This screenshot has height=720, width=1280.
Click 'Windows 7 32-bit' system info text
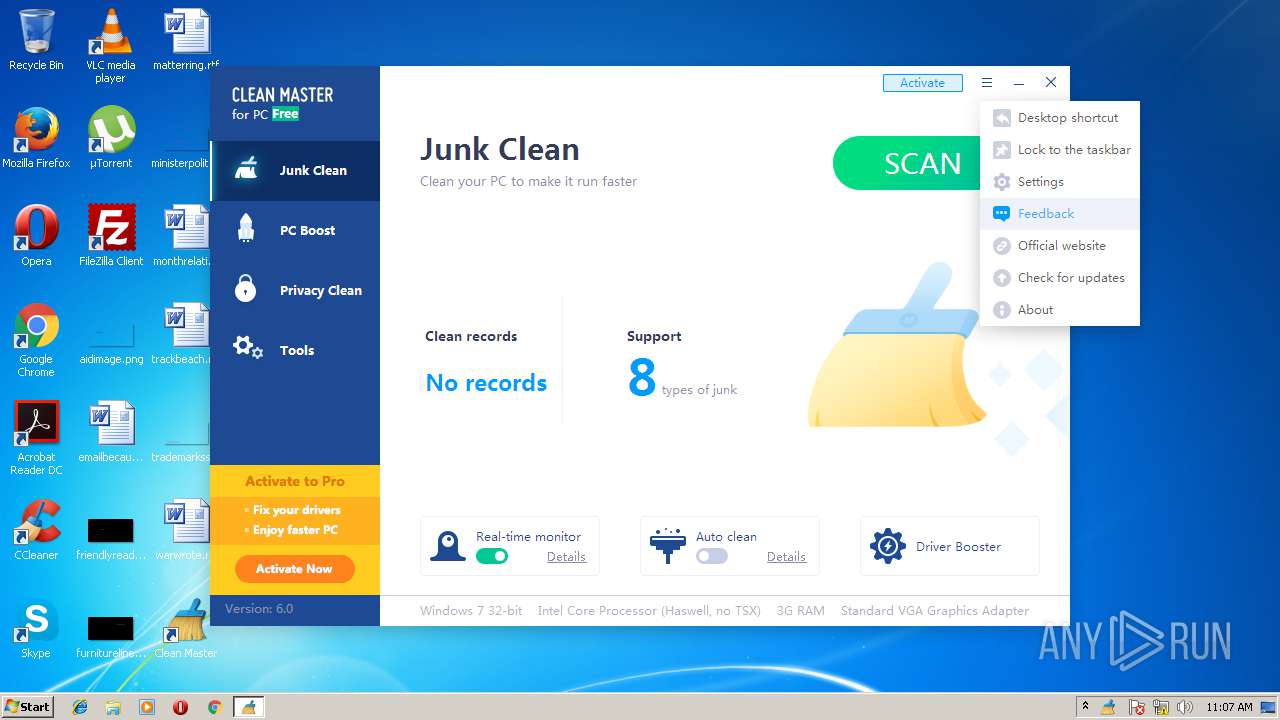point(471,611)
